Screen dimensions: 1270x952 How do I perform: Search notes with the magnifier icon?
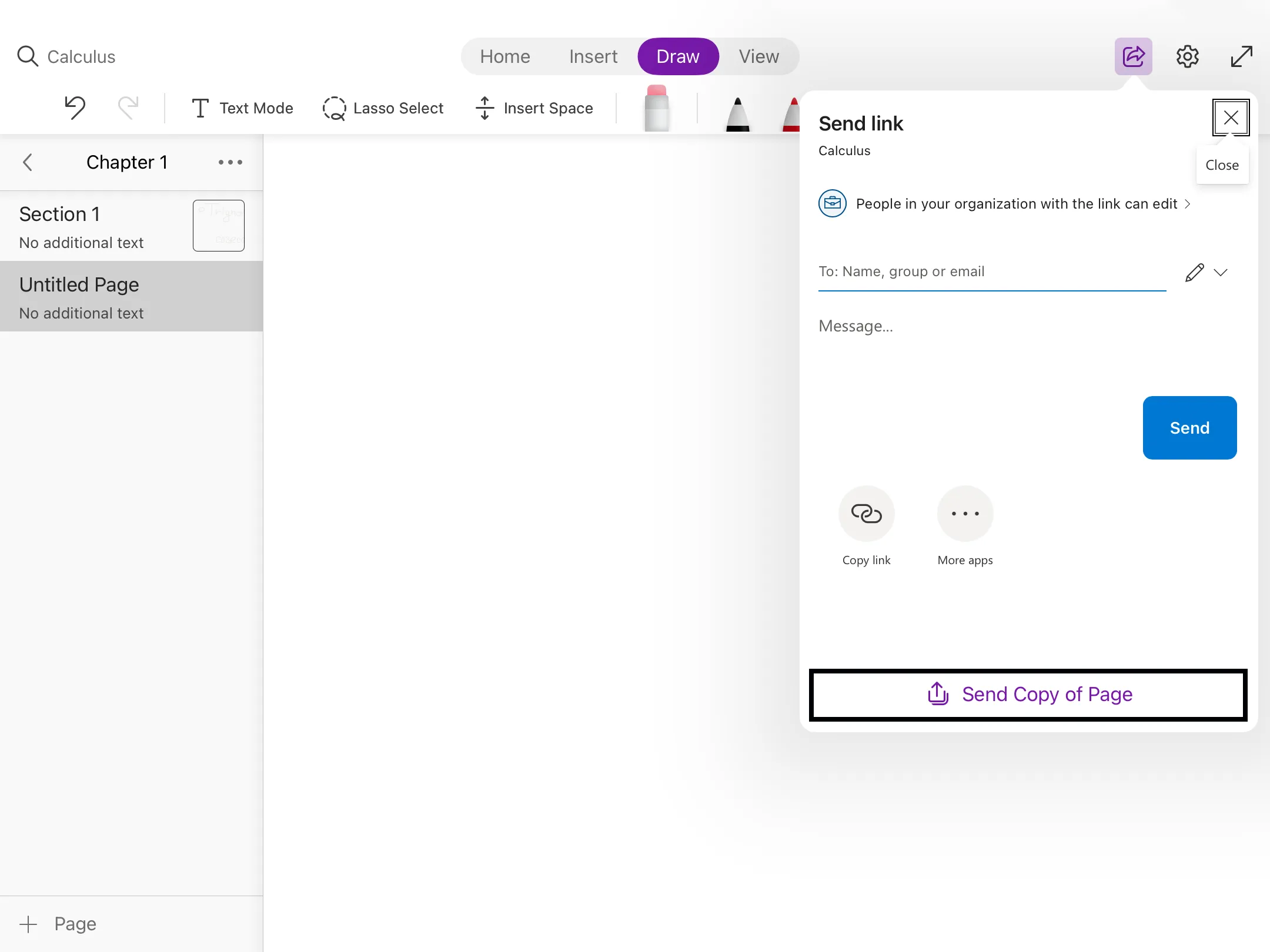click(28, 57)
